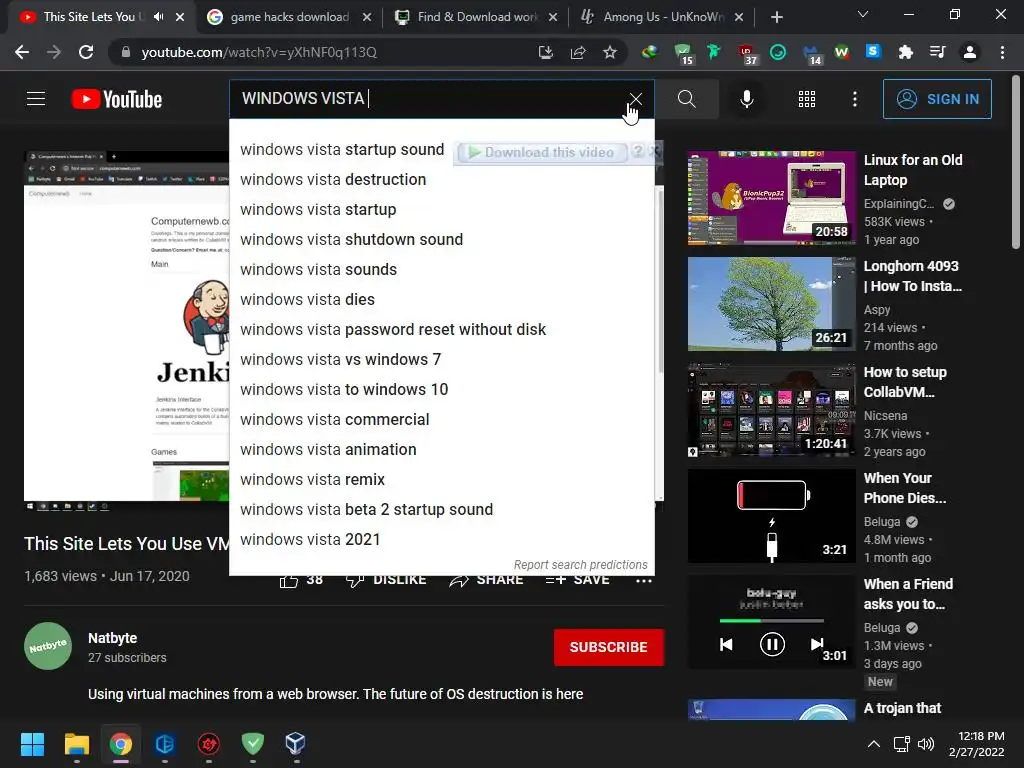The height and width of the screenshot is (768, 1024).
Task: Install app icon in address bar
Action: (x=546, y=52)
